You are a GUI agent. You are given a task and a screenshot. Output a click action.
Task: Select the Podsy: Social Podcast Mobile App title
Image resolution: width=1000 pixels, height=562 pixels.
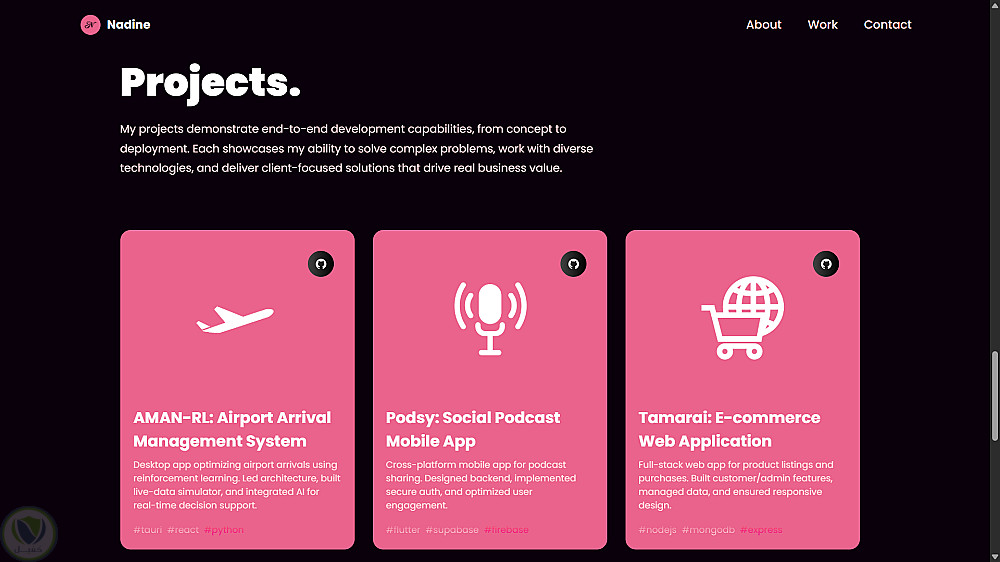coord(473,429)
